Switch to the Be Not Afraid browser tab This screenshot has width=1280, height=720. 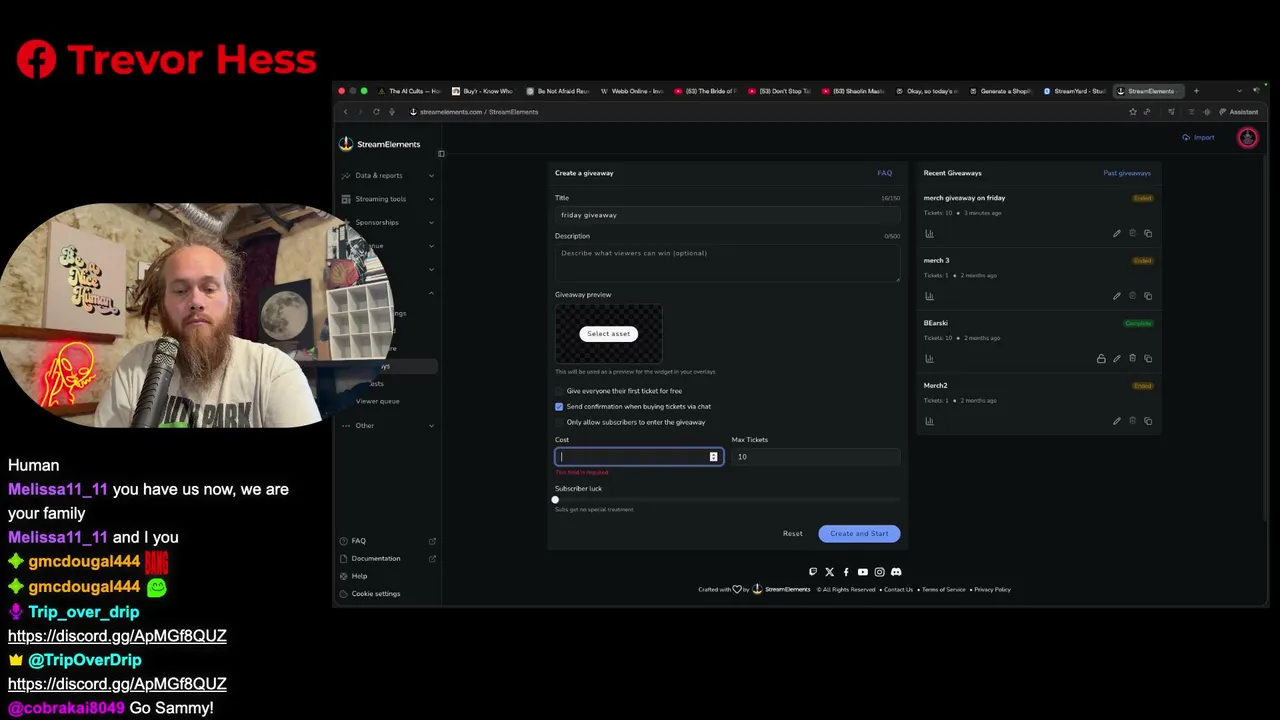(x=559, y=91)
